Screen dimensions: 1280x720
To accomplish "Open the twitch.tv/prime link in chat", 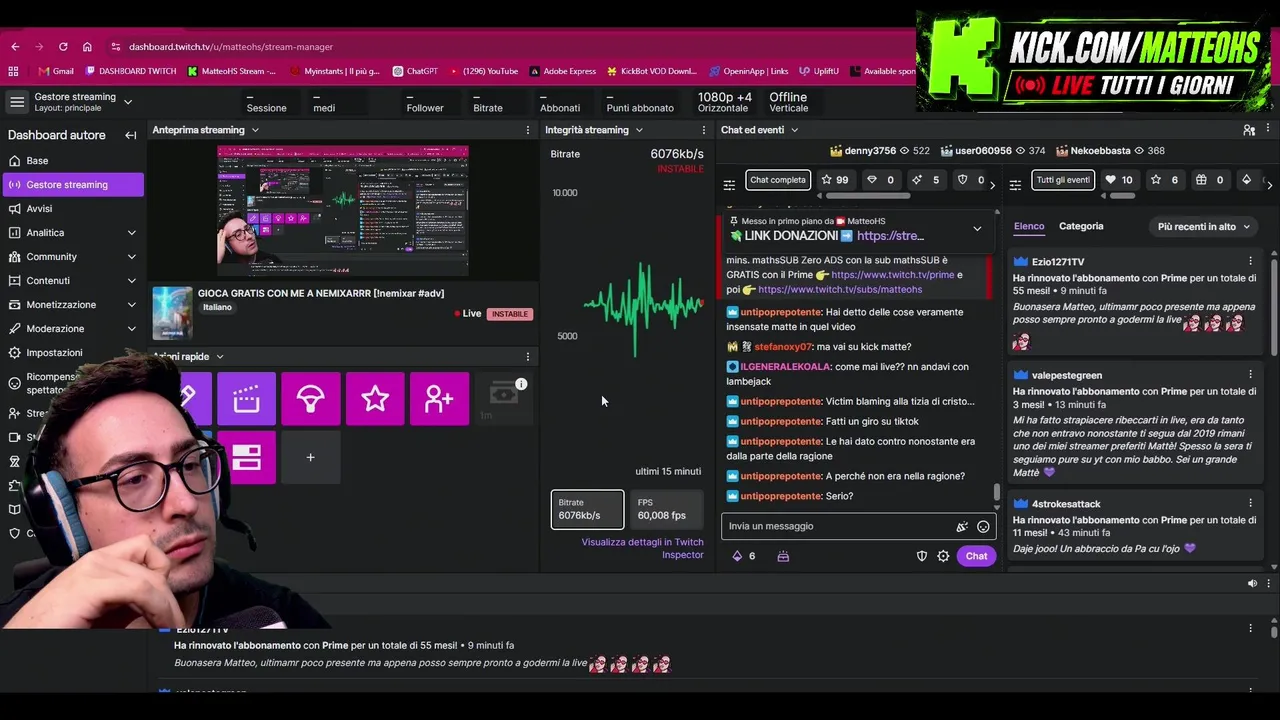I will (892, 275).
